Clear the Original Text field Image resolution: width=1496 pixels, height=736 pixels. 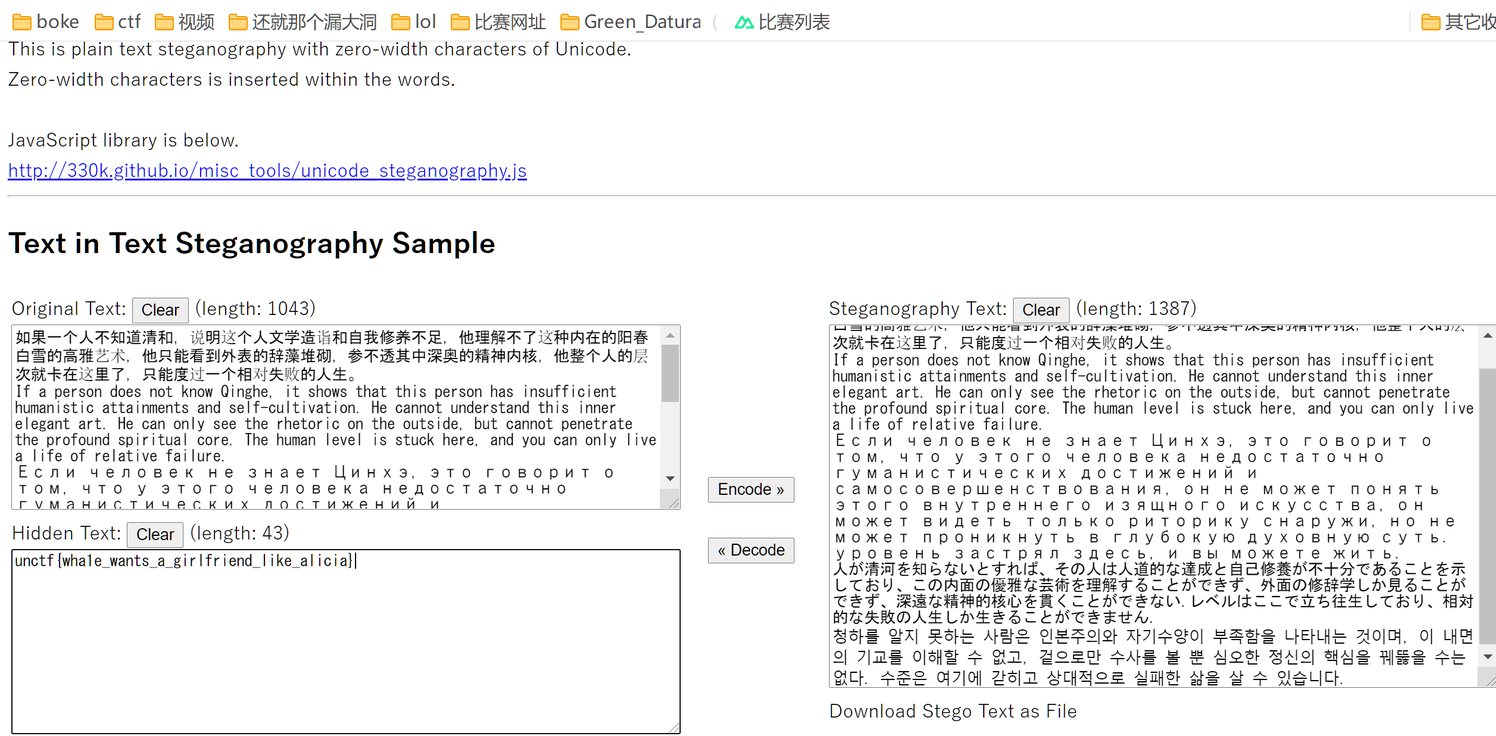tap(160, 310)
